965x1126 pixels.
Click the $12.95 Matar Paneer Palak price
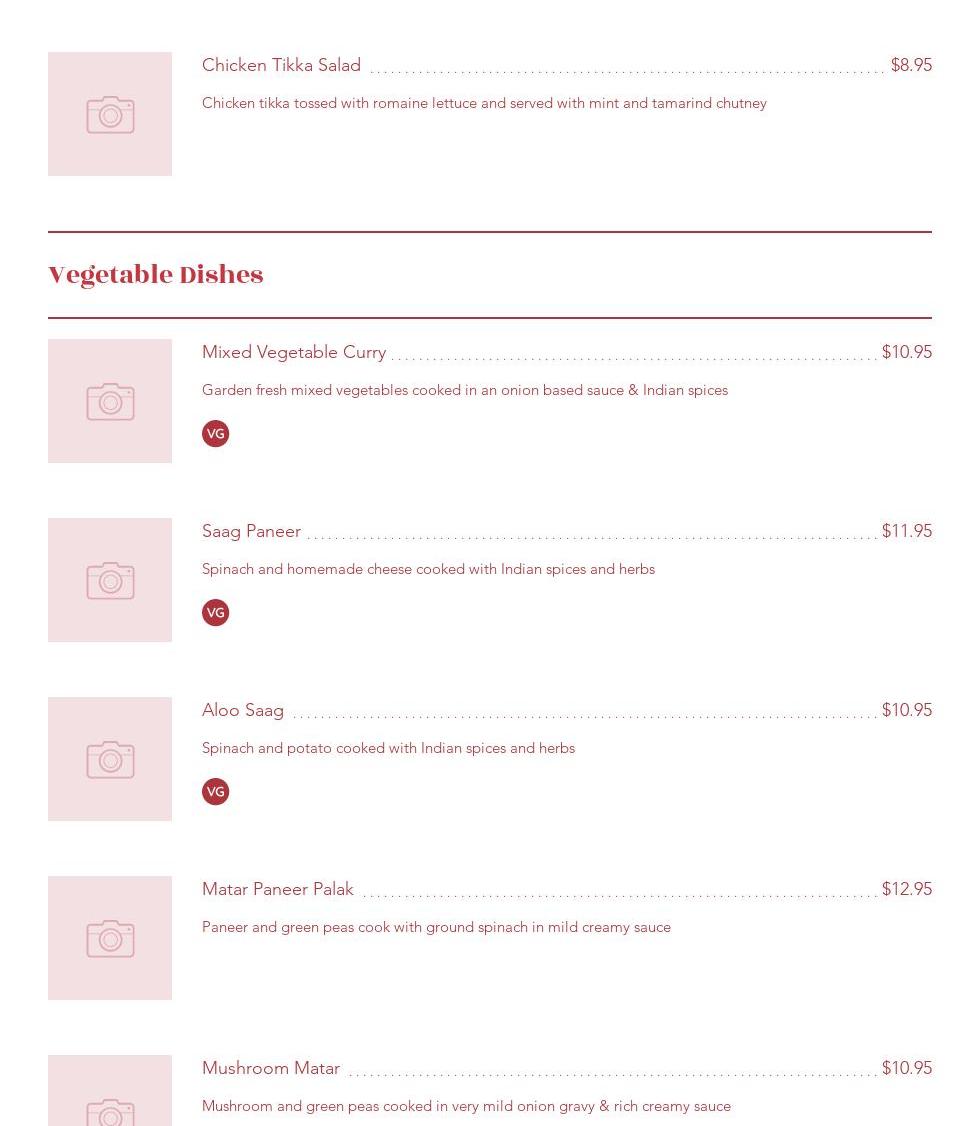click(906, 889)
